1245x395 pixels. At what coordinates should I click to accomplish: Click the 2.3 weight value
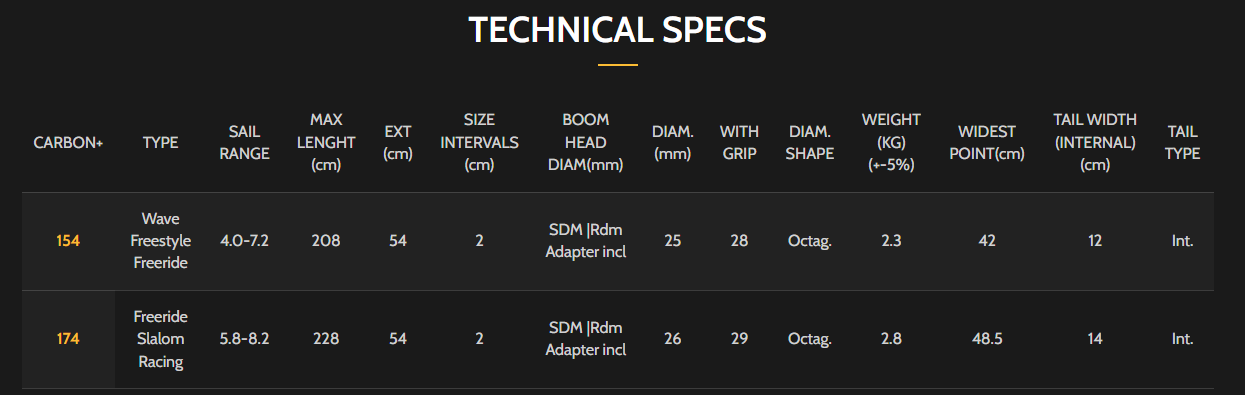(x=891, y=241)
